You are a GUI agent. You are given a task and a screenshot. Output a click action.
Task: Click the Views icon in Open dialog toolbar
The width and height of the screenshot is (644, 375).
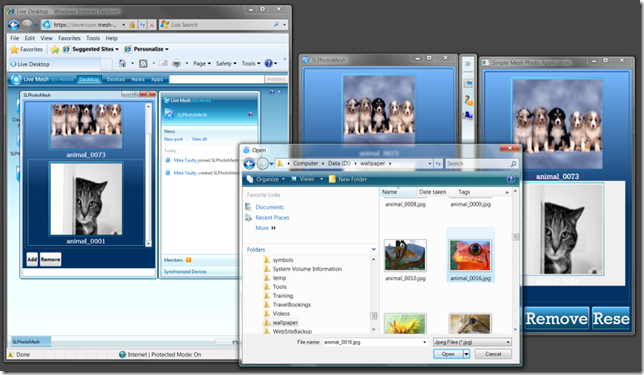coord(294,179)
